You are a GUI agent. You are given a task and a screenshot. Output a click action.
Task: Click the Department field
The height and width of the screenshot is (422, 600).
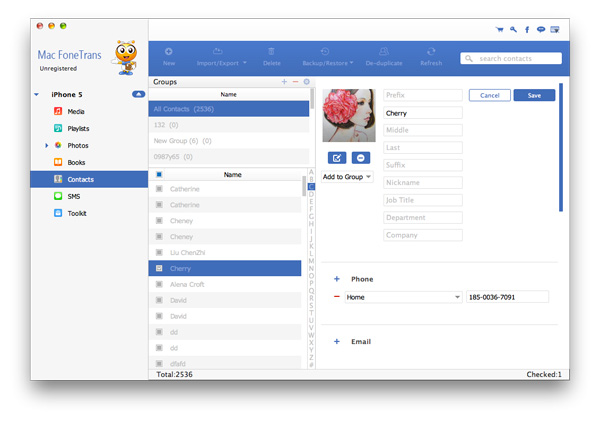pyautogui.click(x=423, y=217)
